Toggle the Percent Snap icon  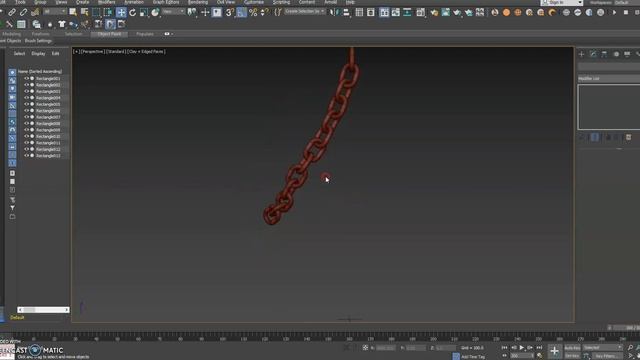253,13
